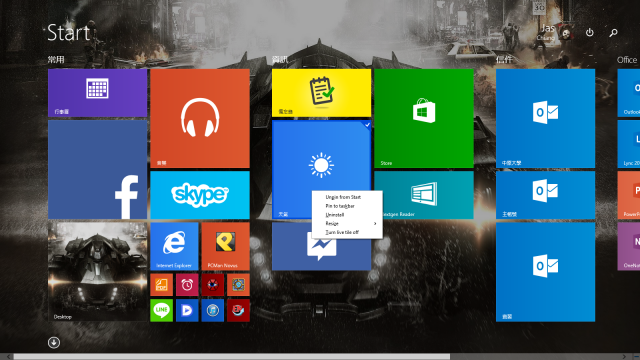This screenshot has width=640, height=360.
Task: Open the OneNote tile in Office group
Action: click(x=629, y=247)
